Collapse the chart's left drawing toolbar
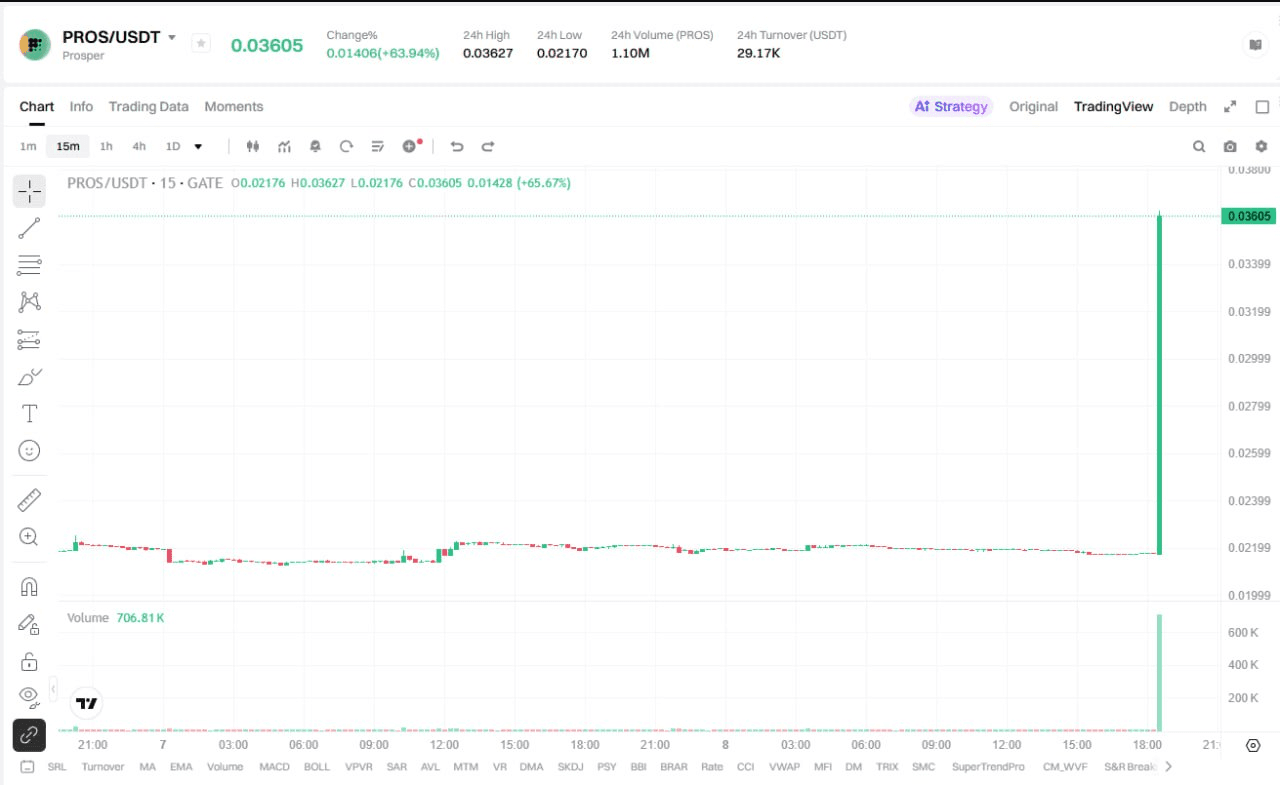 [x=53, y=688]
